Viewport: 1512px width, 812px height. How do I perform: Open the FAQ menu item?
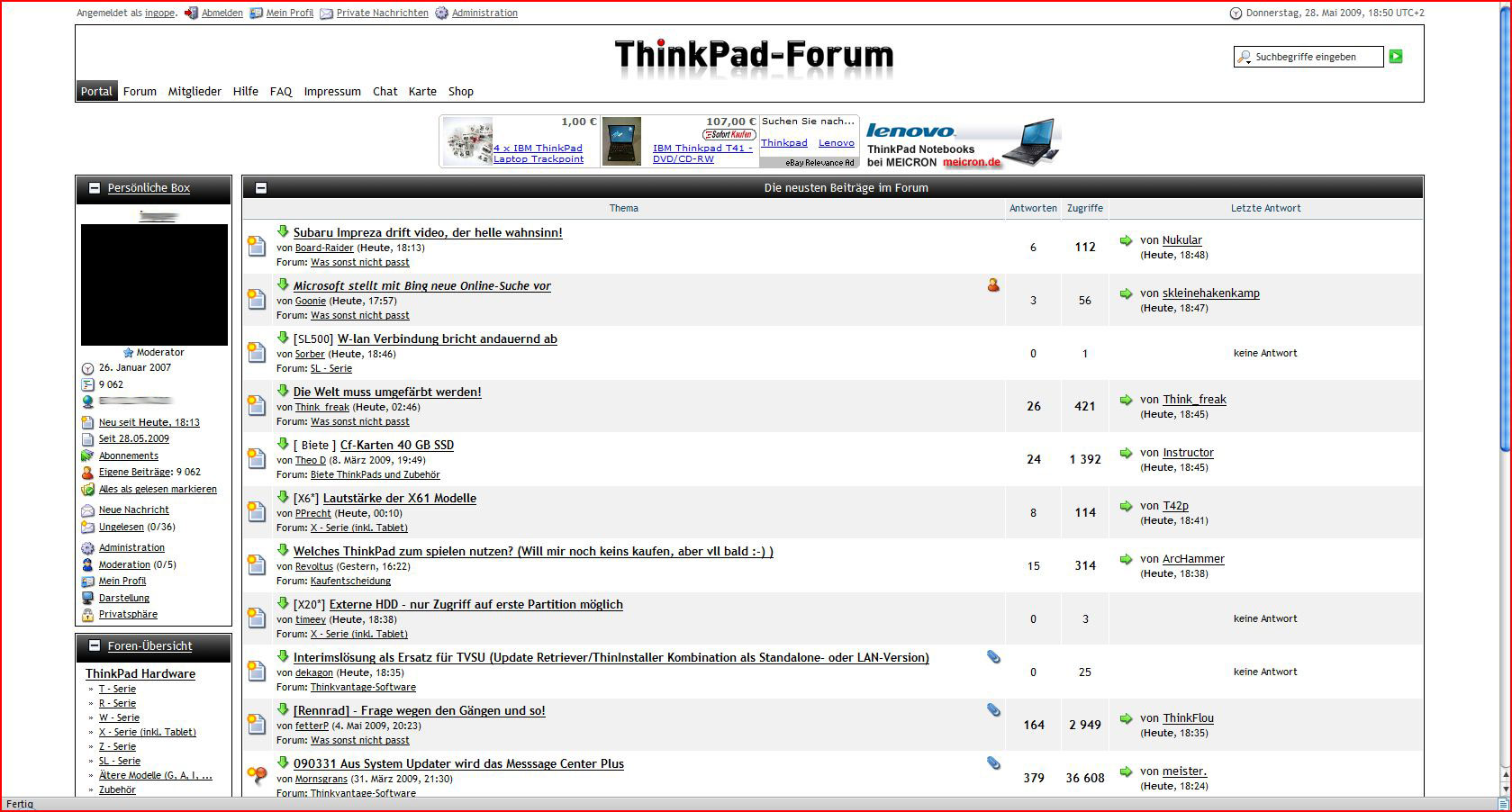[x=281, y=91]
